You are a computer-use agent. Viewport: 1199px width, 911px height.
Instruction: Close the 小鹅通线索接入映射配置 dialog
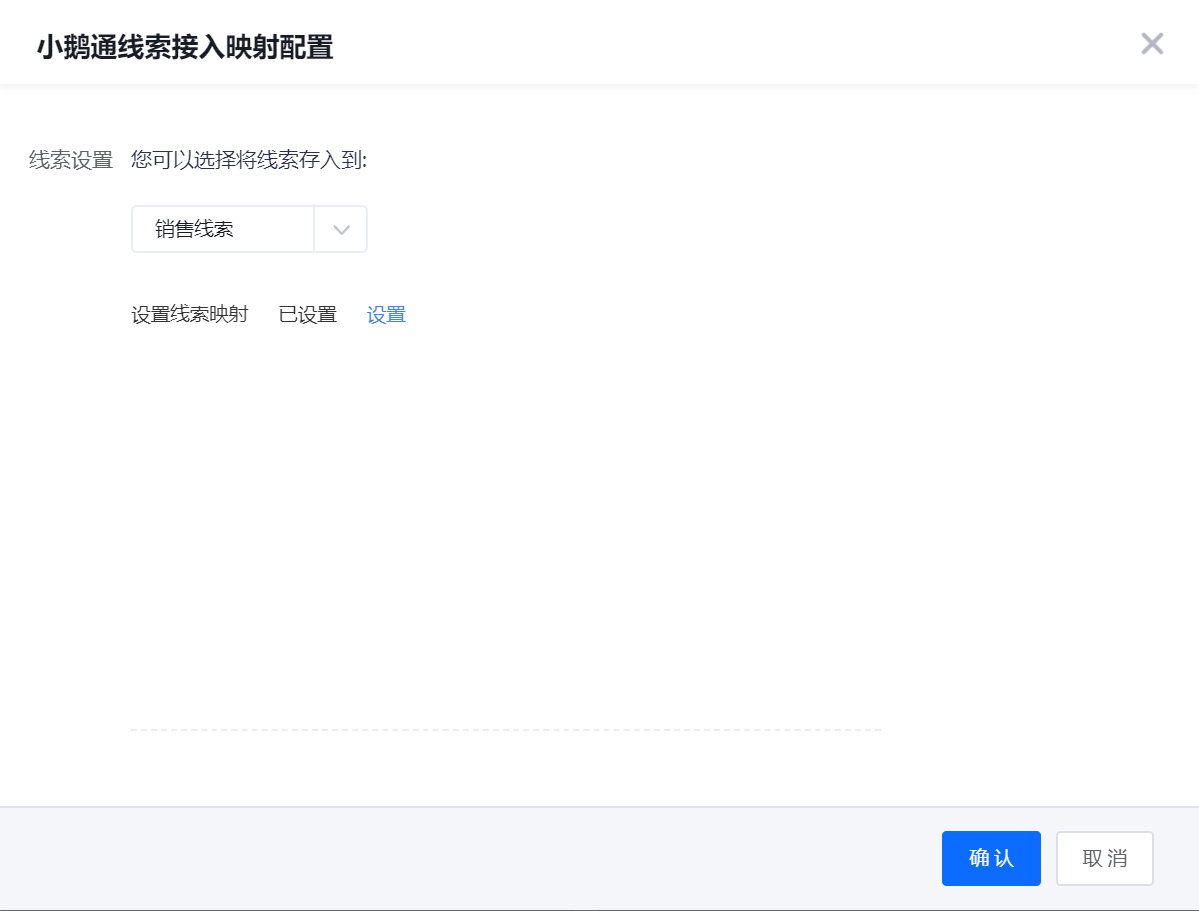click(1152, 44)
